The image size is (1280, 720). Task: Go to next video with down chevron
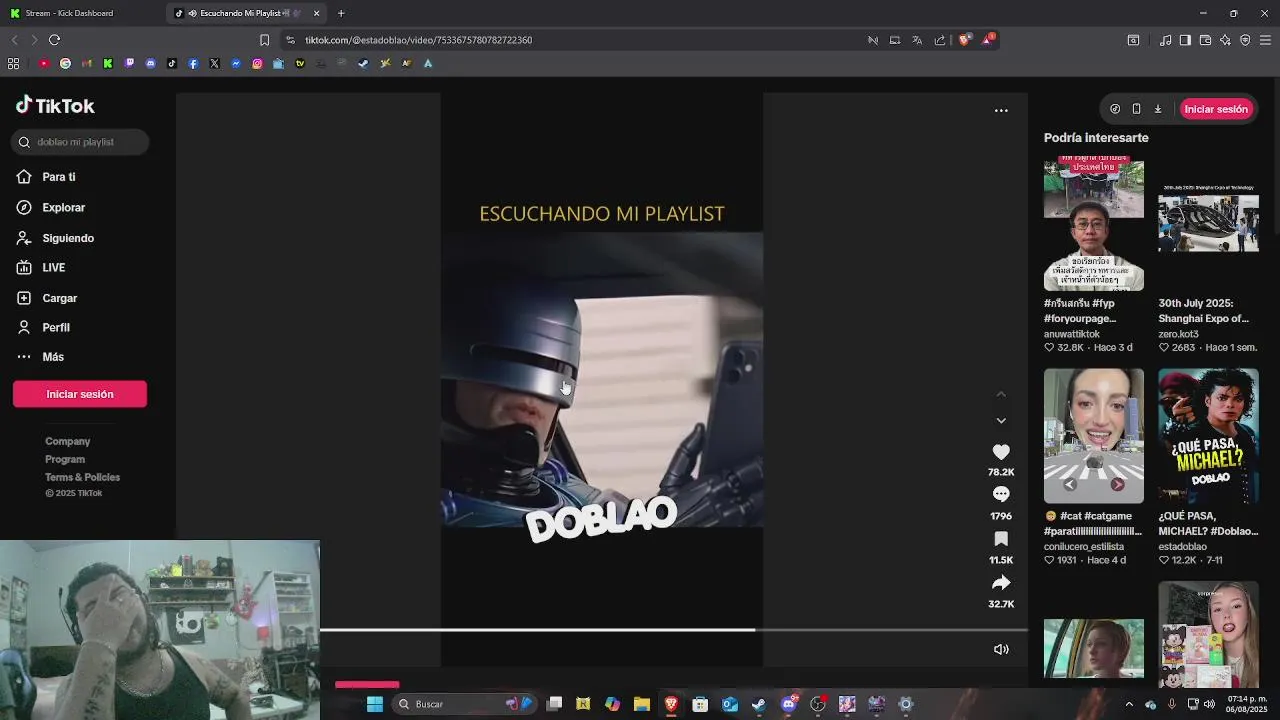[x=1001, y=421]
